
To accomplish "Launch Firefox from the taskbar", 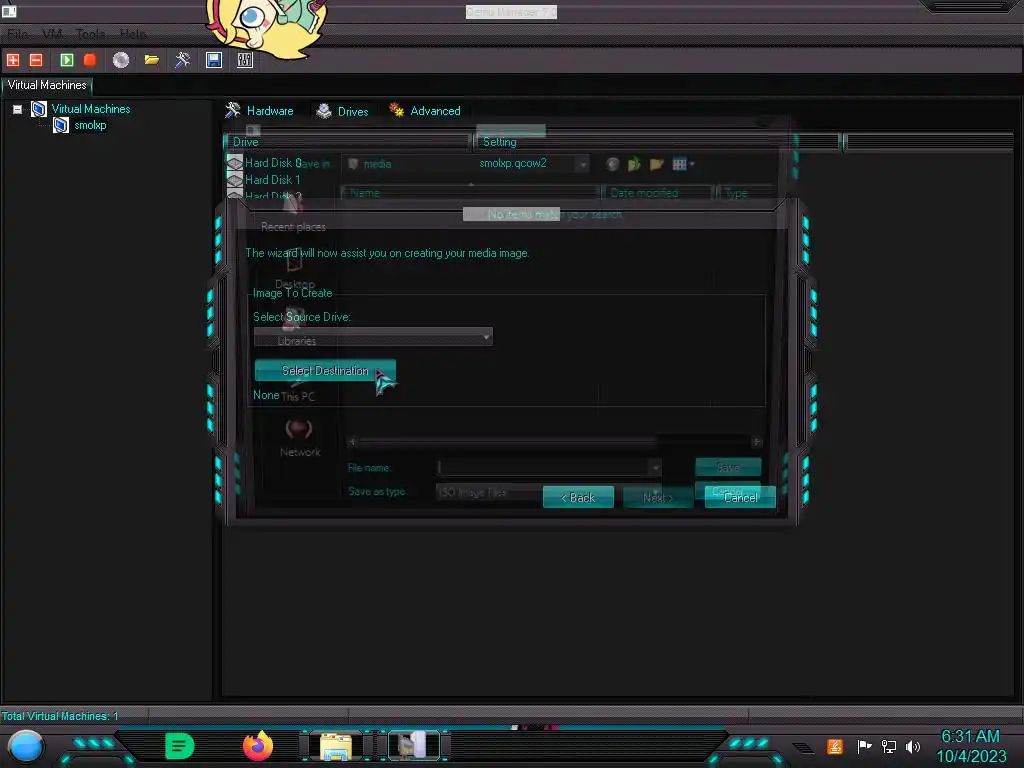I will click(x=257, y=746).
